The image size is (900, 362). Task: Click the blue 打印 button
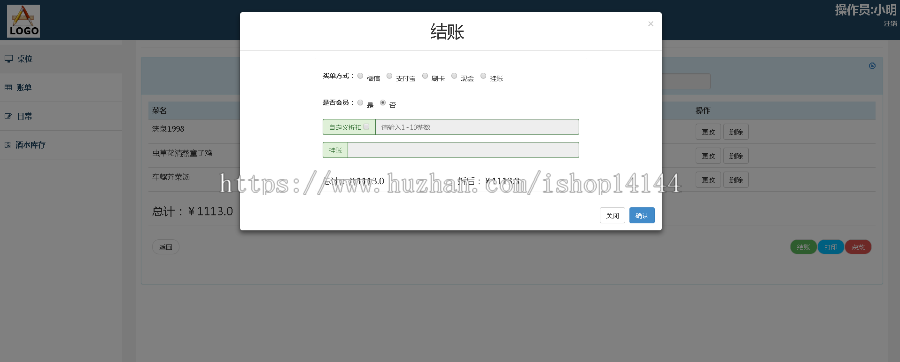tap(831, 247)
